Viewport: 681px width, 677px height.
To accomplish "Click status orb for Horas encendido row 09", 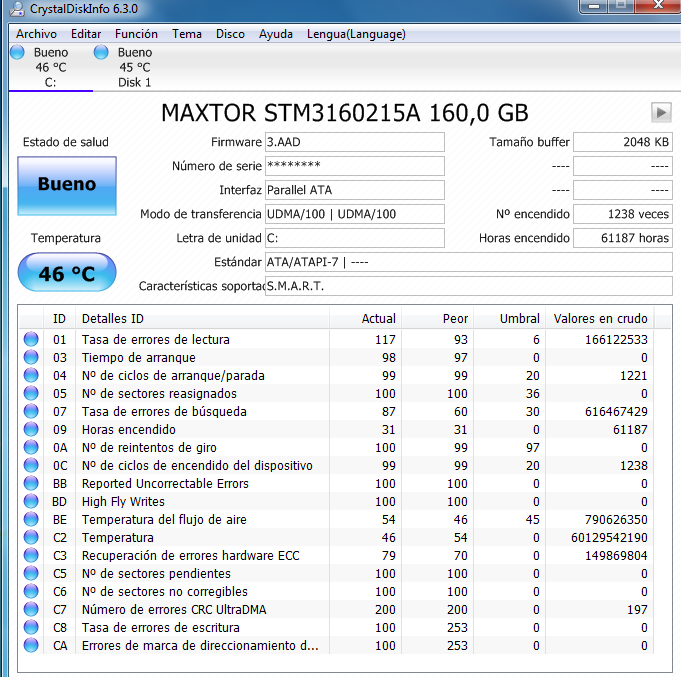I will [32, 430].
